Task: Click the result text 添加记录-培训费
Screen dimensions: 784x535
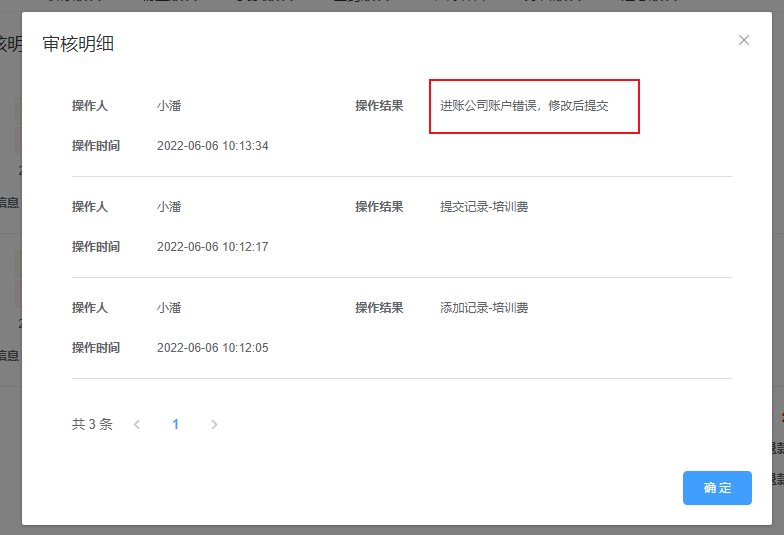Action: 484,308
